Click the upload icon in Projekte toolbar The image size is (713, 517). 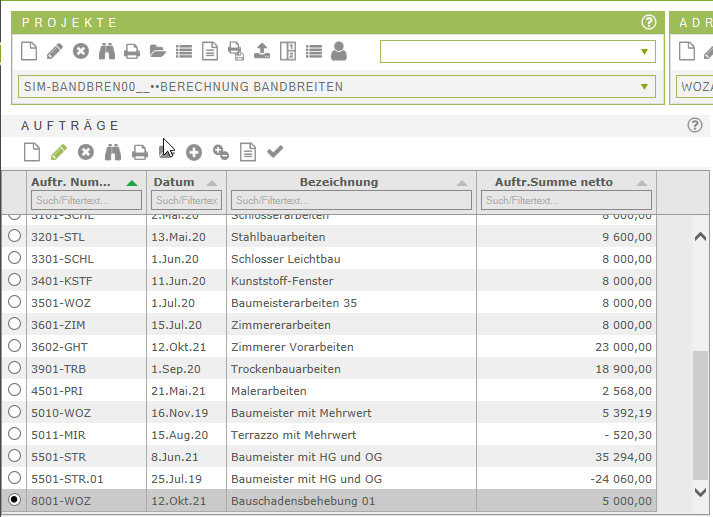262,51
